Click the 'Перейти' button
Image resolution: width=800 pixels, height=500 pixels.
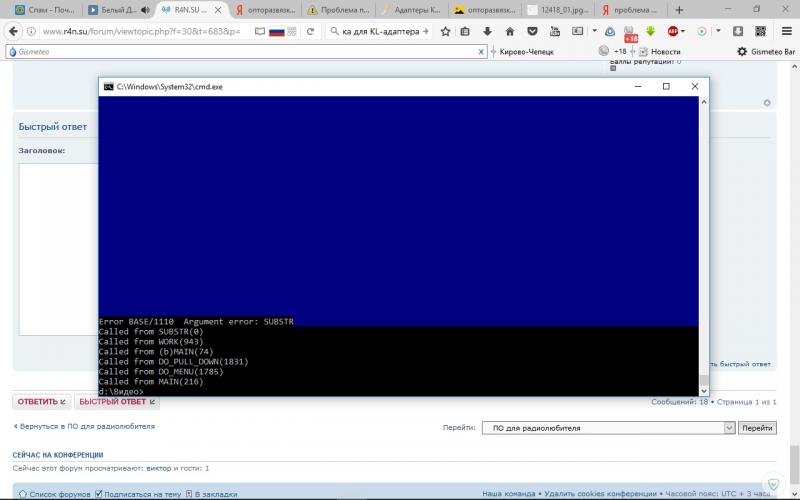[x=757, y=428]
